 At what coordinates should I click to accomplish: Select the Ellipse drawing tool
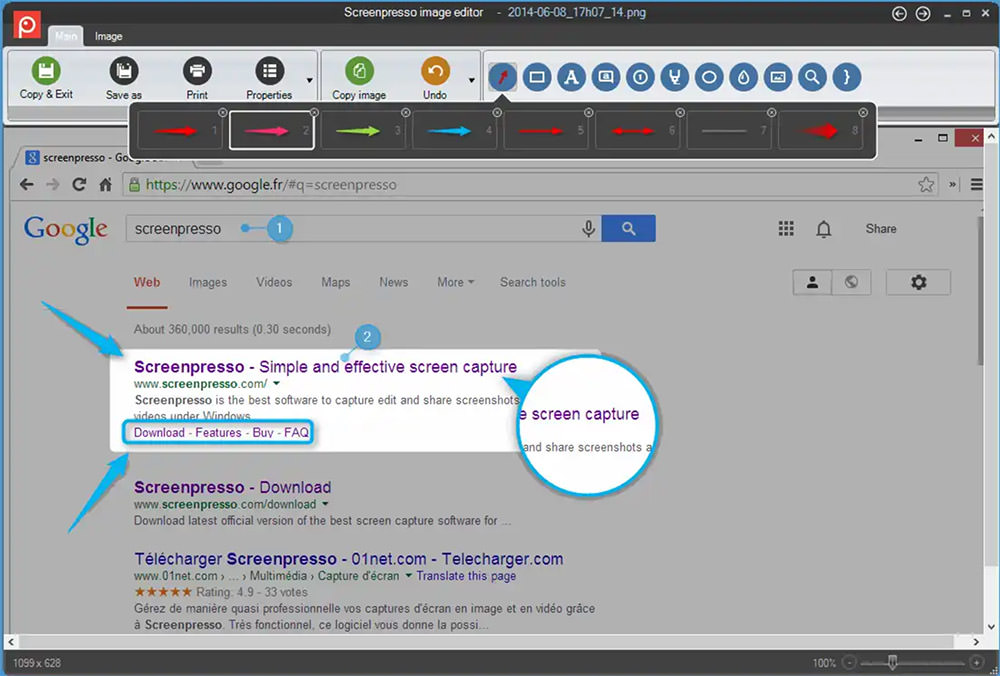(x=708, y=76)
